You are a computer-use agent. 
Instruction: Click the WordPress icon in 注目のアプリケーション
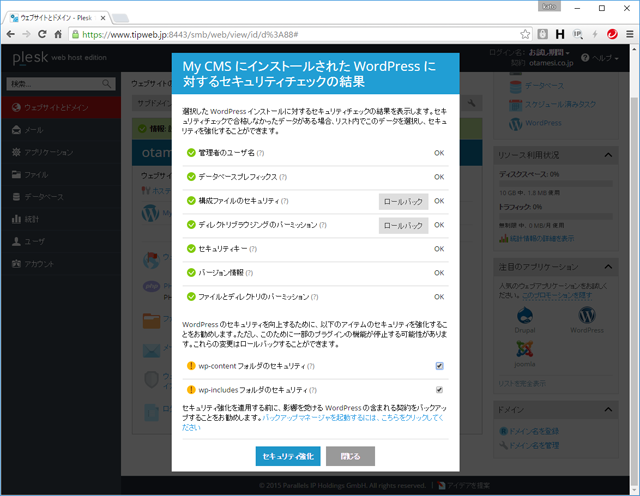click(x=587, y=316)
